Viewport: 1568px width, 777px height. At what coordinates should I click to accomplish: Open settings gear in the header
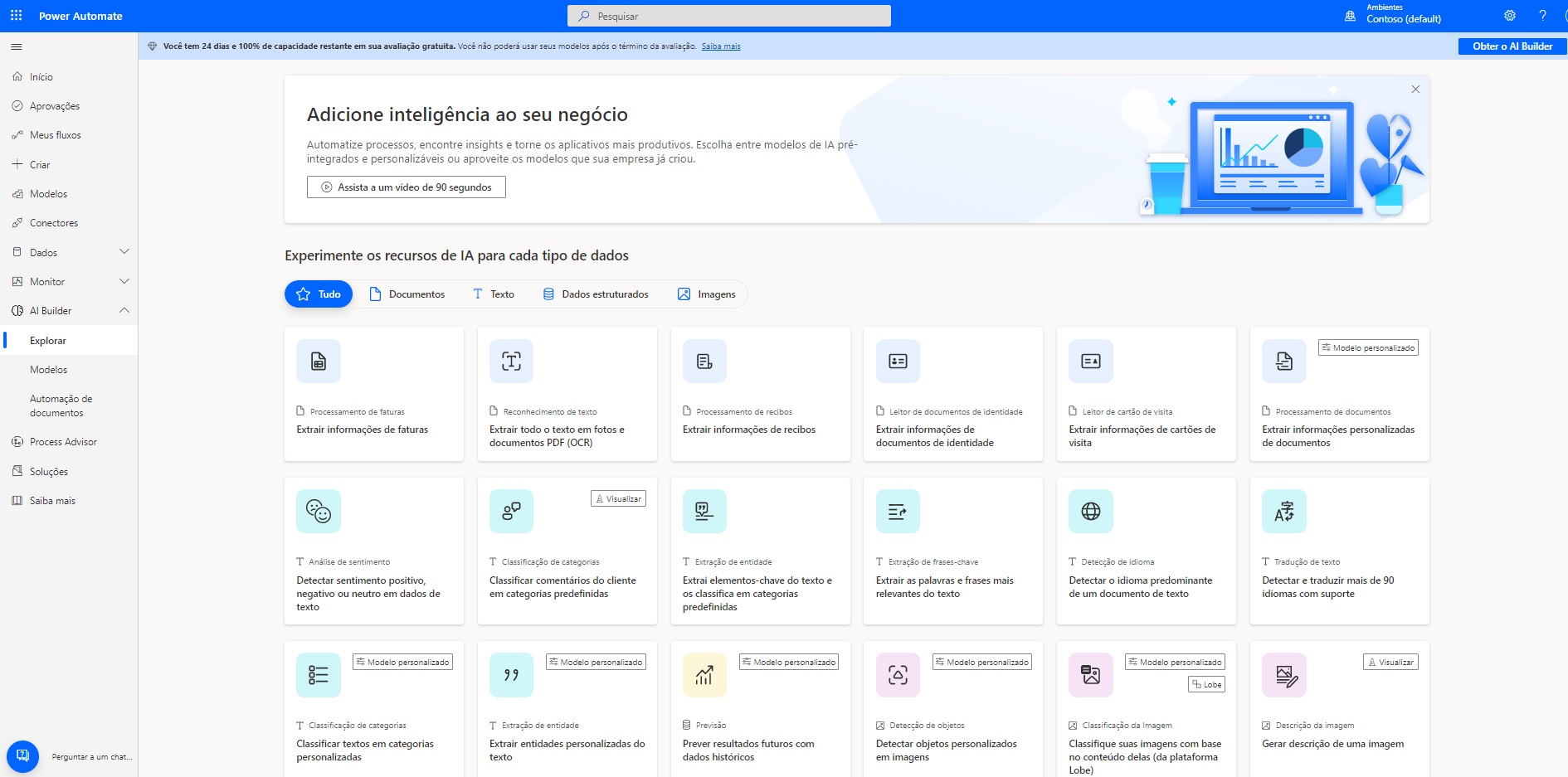click(1510, 16)
